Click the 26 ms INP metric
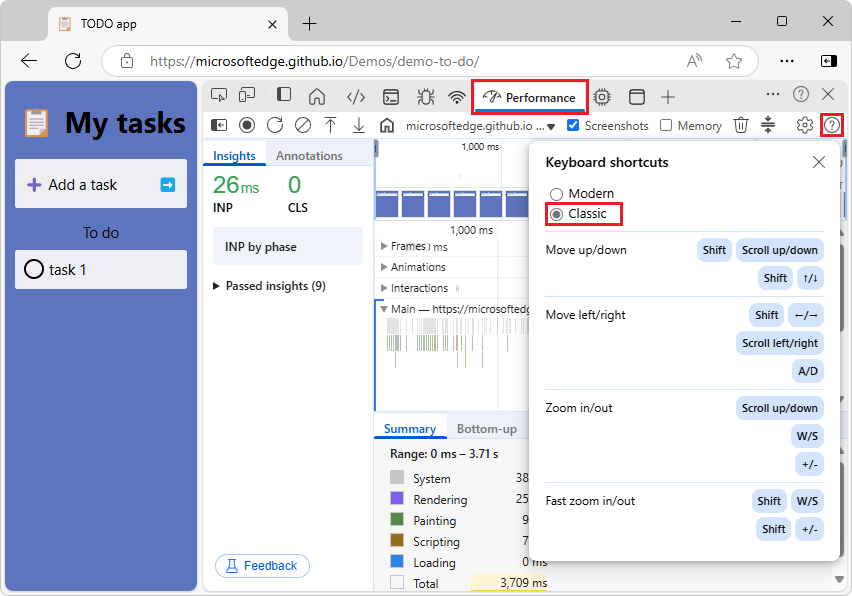The image size is (852, 596). [236, 185]
